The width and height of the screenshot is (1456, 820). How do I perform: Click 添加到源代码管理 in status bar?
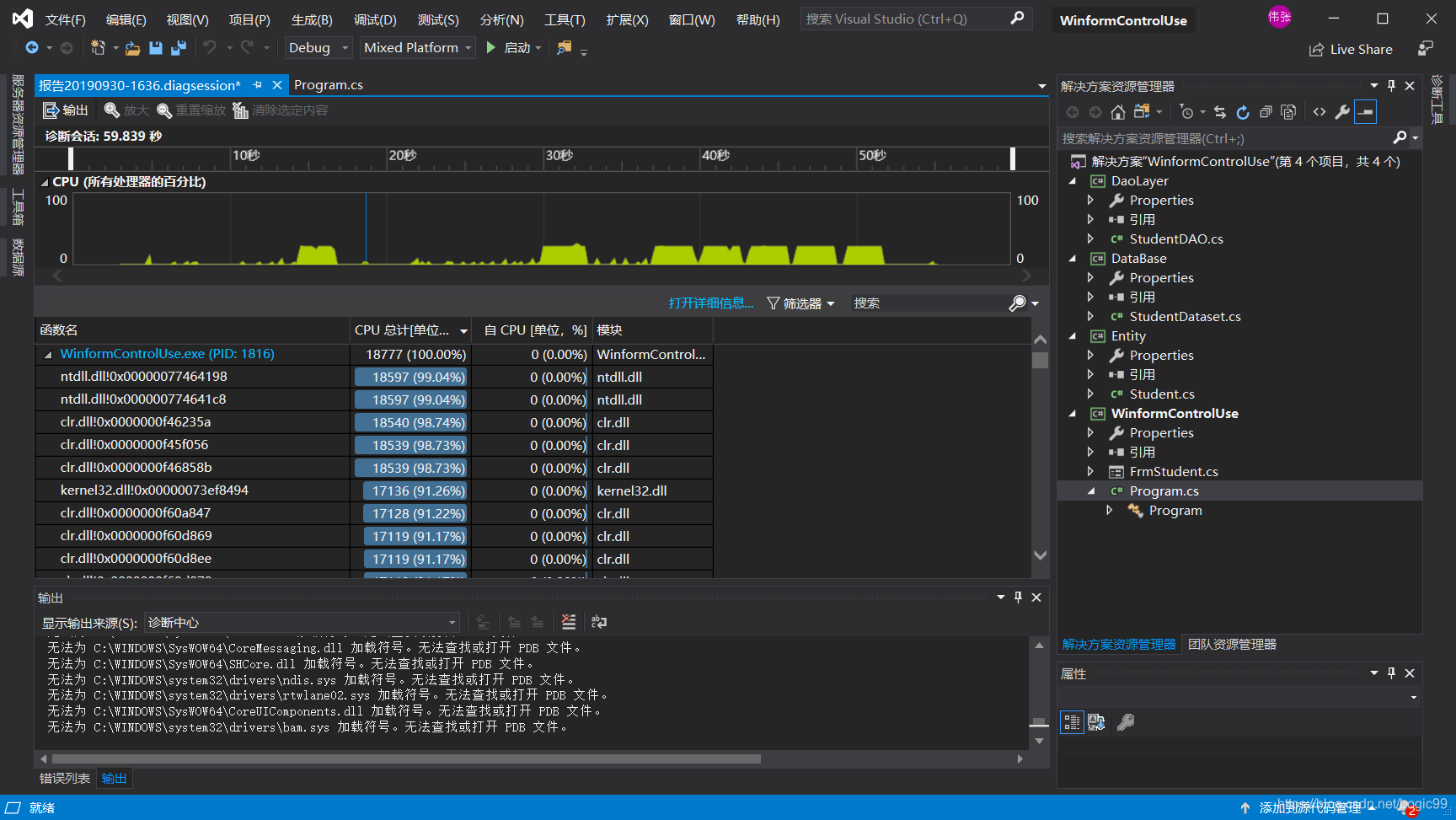click(x=1309, y=807)
